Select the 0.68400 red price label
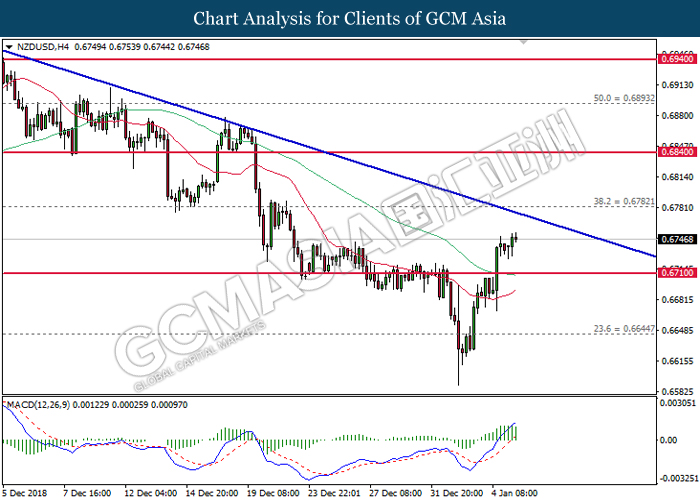This screenshot has height=500, width=700. [x=677, y=152]
